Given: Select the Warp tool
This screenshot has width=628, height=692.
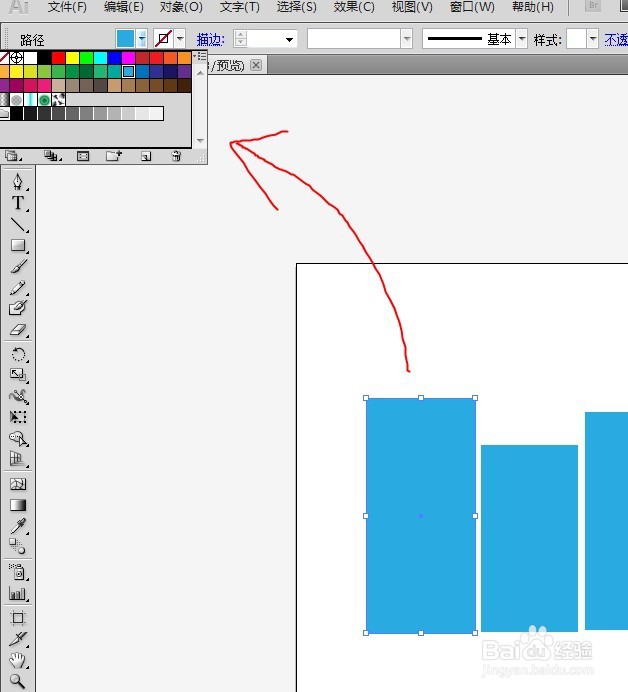Looking at the screenshot, I should pyautogui.click(x=18, y=396).
